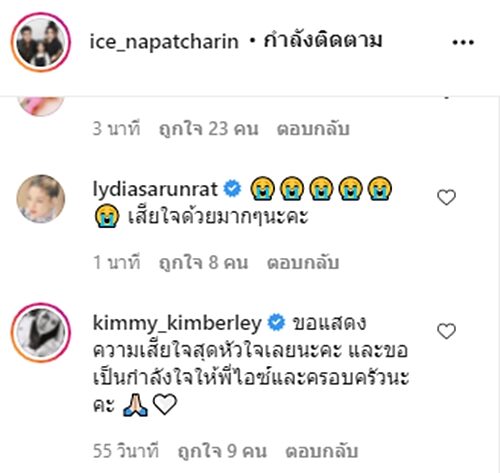
Task: Click lydiasarunrat's verified badge
Action: tap(232, 189)
